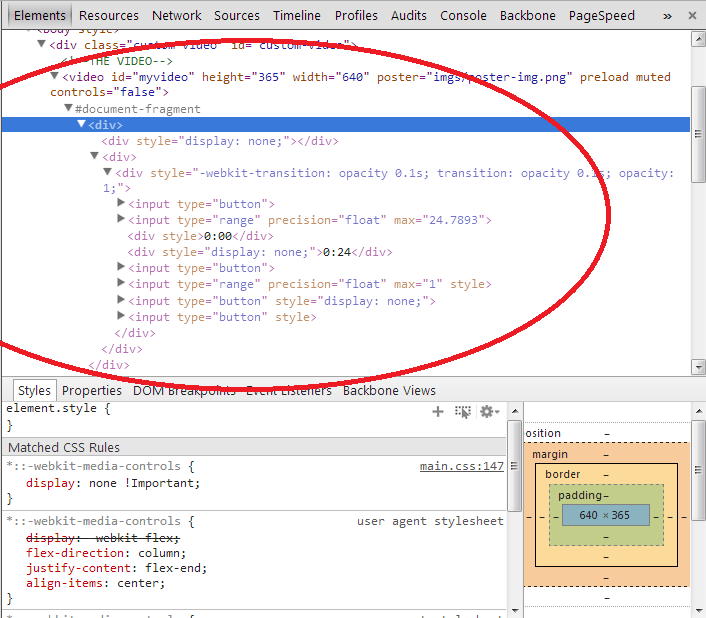Open the Sources tab
The image size is (706, 618).
[x=236, y=15]
